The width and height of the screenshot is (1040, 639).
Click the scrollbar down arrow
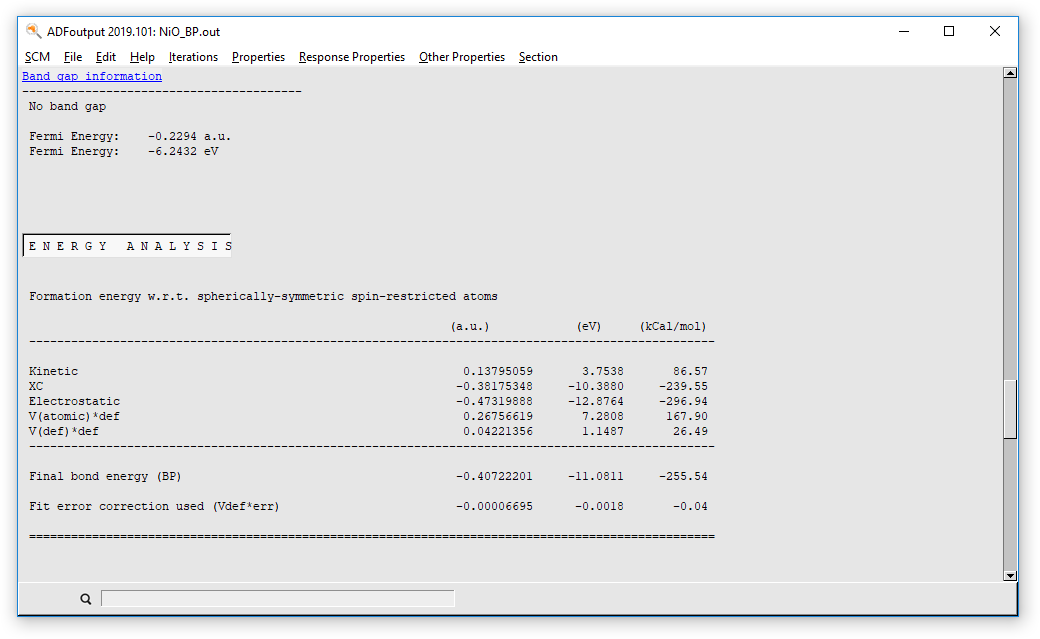click(x=1010, y=576)
